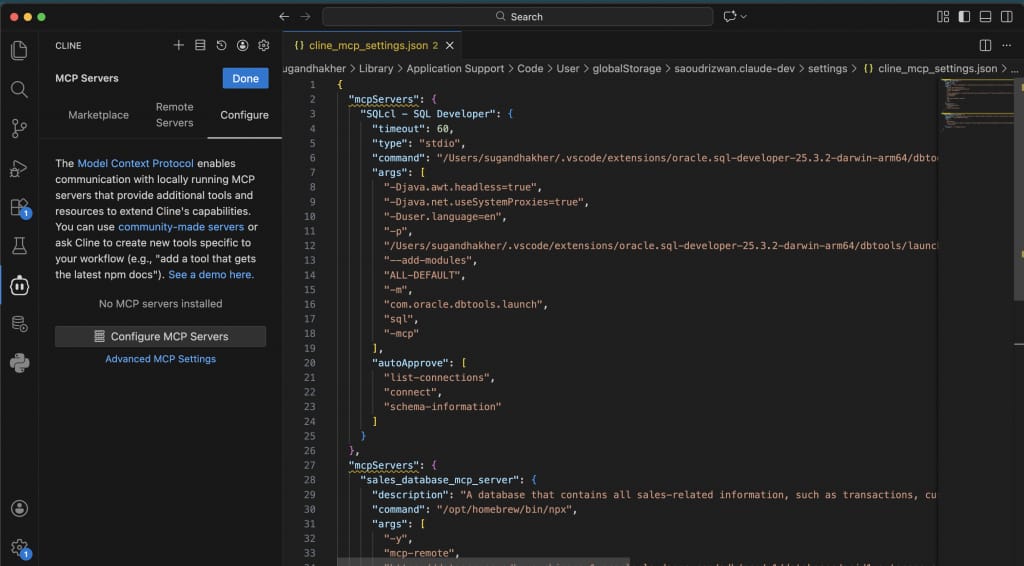The image size is (1024, 566).
Task: Open the Cline robot icon in activity bar
Action: [x=19, y=285]
